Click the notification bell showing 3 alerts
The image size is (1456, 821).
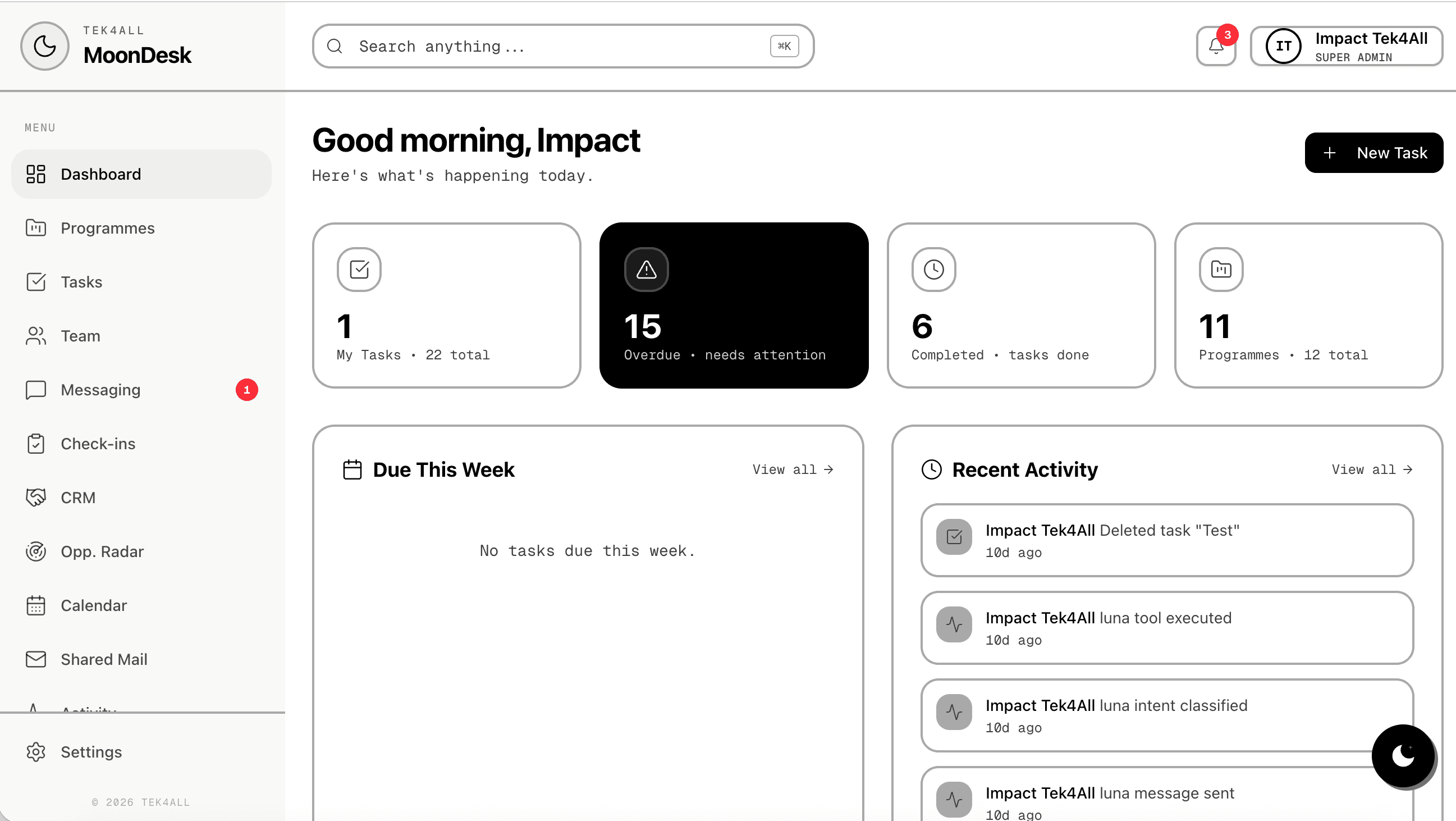click(x=1216, y=46)
